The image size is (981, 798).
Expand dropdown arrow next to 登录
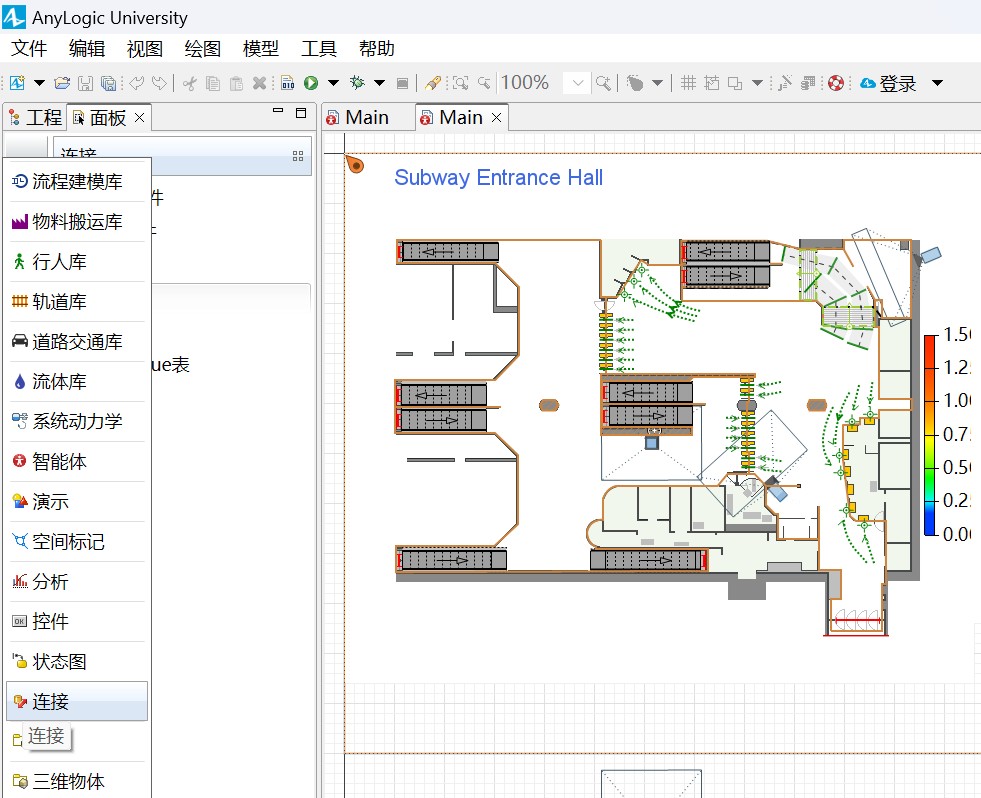[937, 83]
